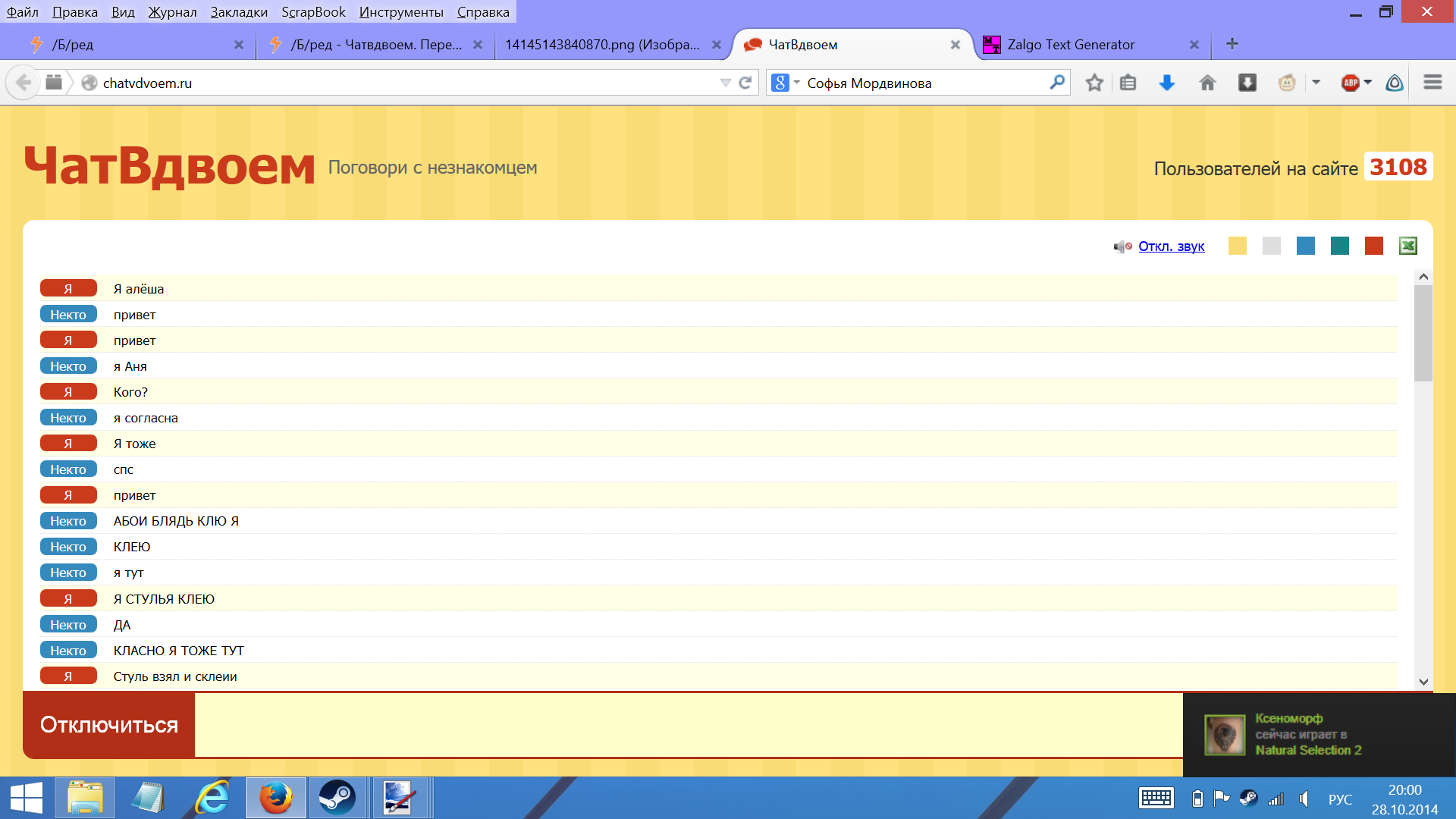1456x819 pixels.
Task: Export chat with the Excel icon
Action: click(1407, 246)
